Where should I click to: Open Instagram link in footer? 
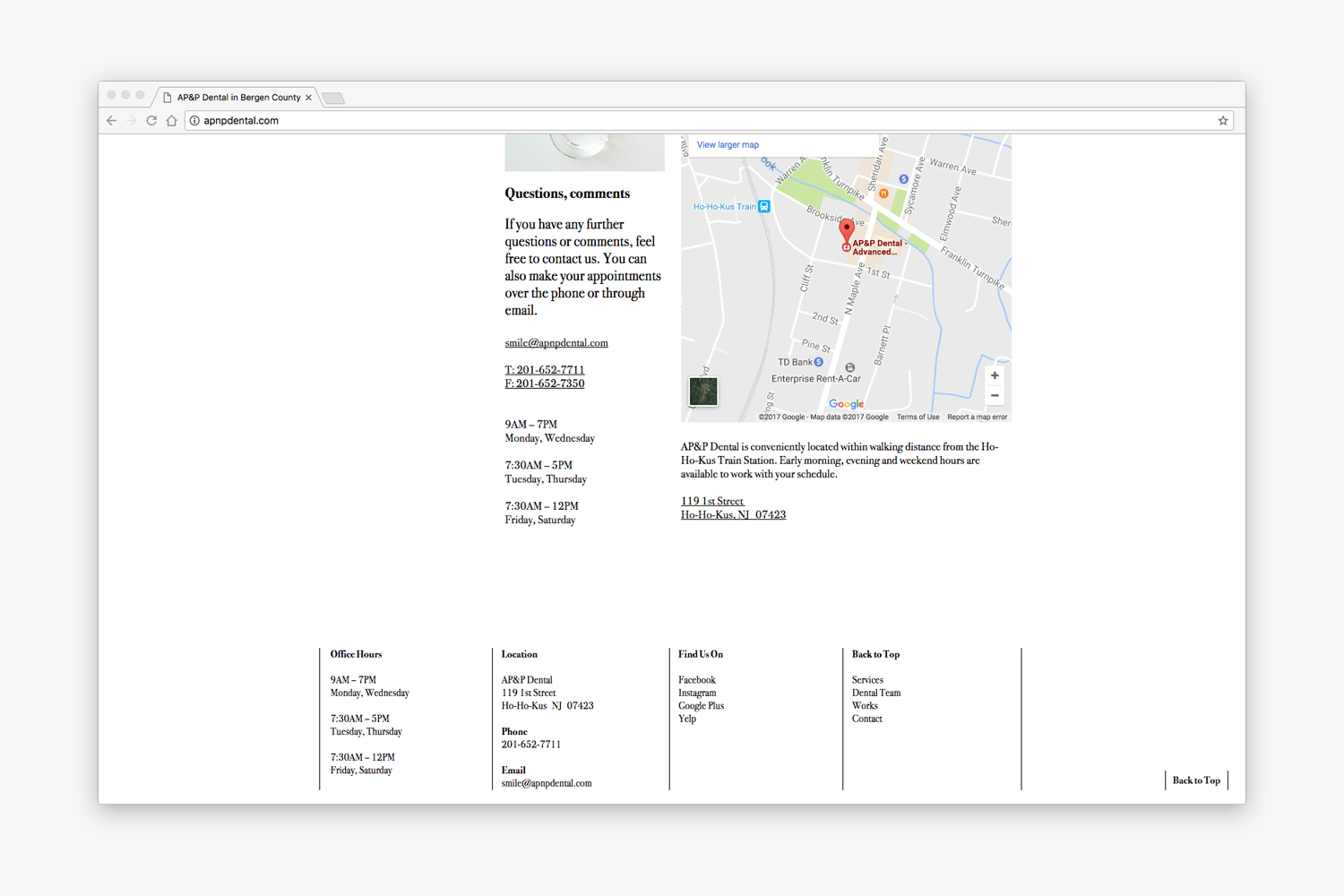click(x=697, y=693)
